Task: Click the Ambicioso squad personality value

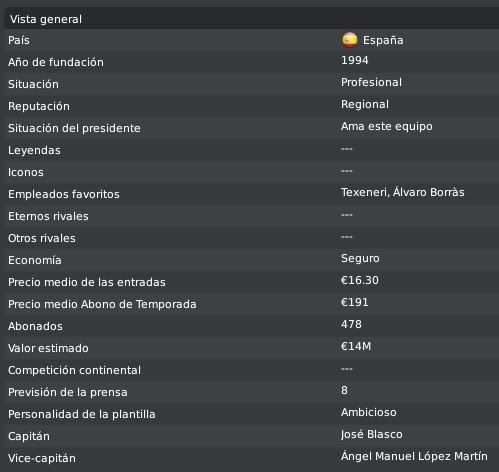Action: click(369, 412)
